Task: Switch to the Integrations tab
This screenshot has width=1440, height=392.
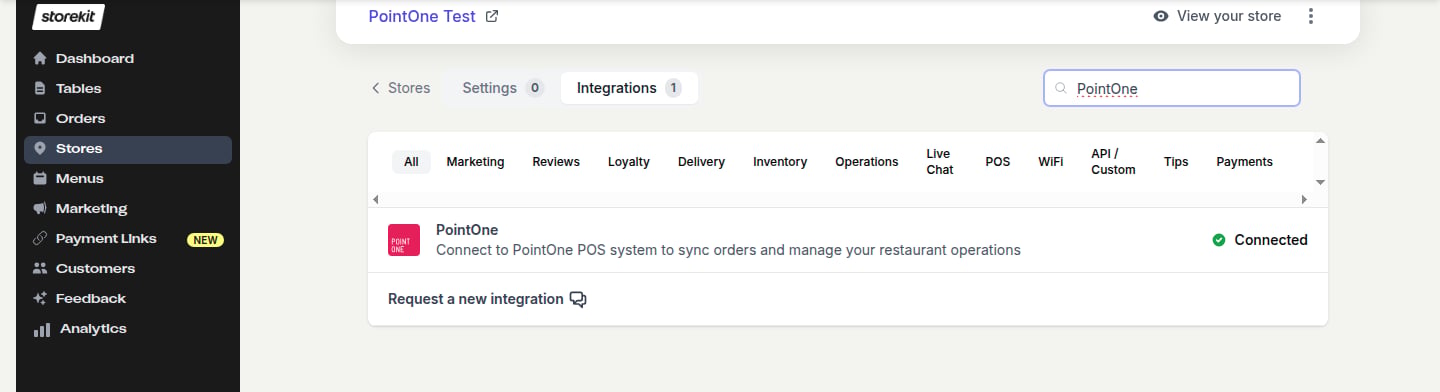Action: coord(629,88)
